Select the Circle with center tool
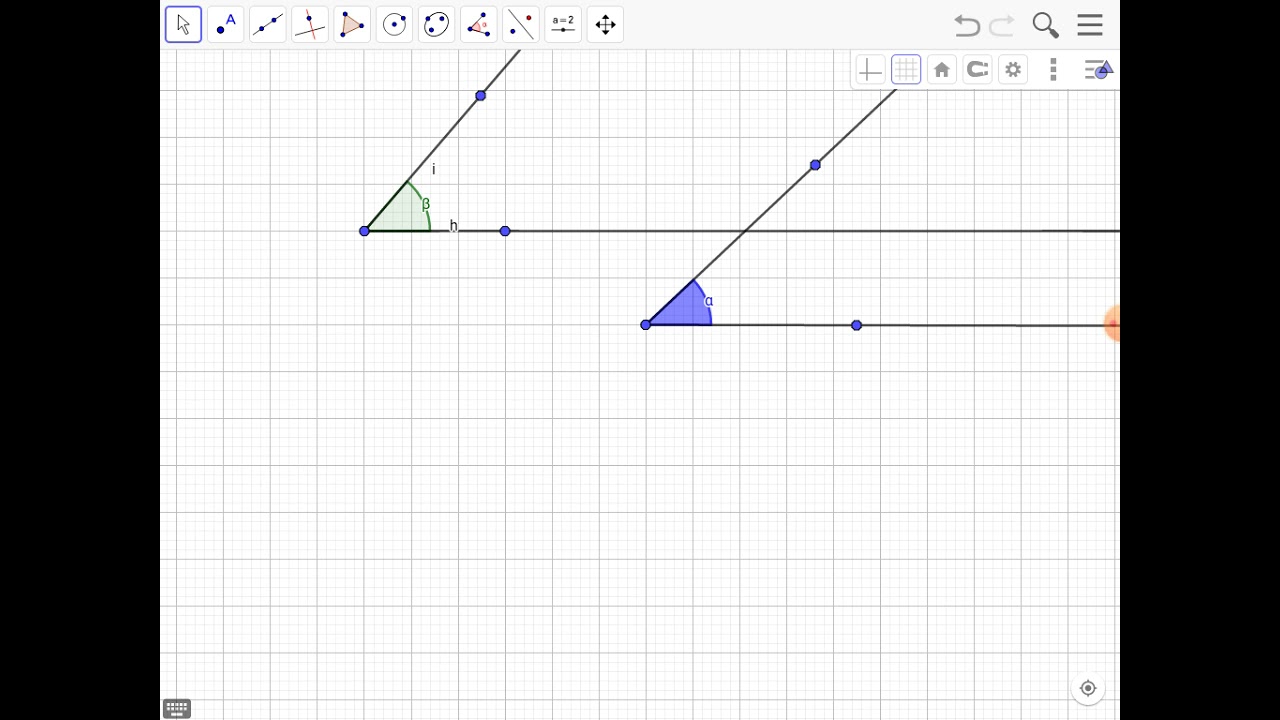1280x720 pixels. tap(394, 24)
